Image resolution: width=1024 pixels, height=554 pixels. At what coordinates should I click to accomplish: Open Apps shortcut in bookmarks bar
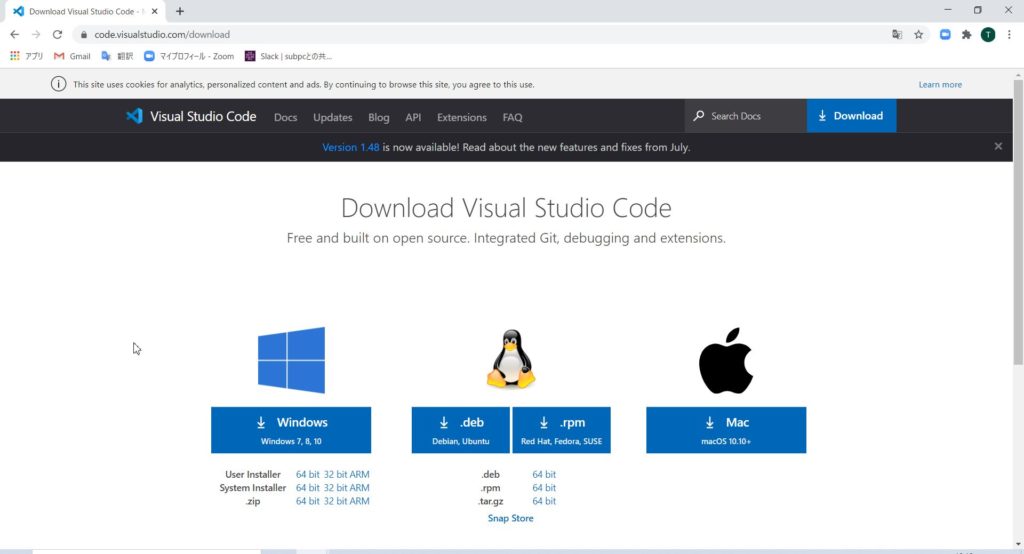(26, 56)
